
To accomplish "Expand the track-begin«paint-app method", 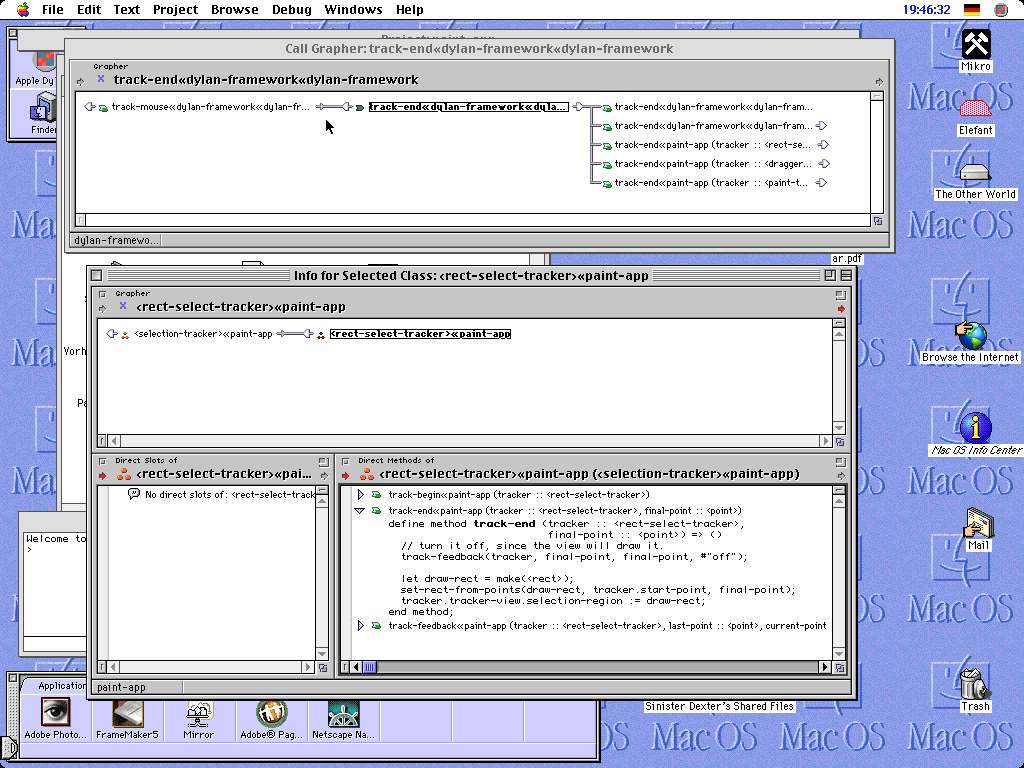I will 361,494.
